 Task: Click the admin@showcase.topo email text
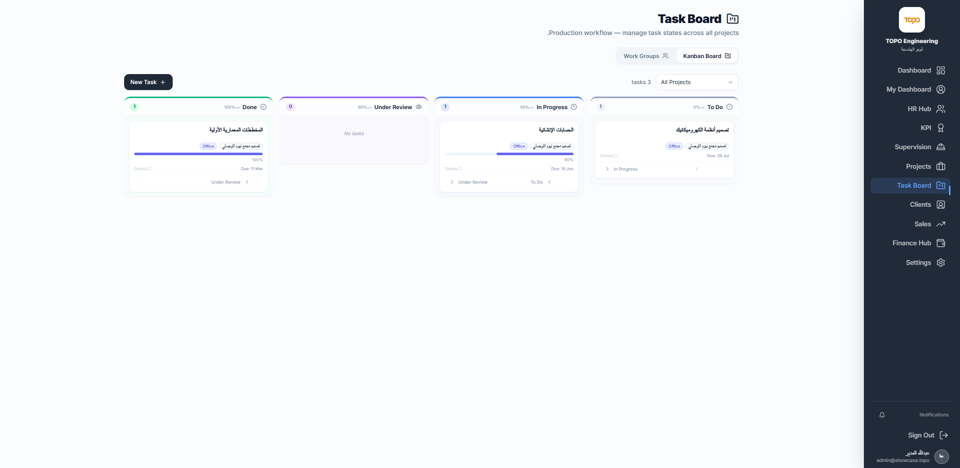[x=902, y=460]
